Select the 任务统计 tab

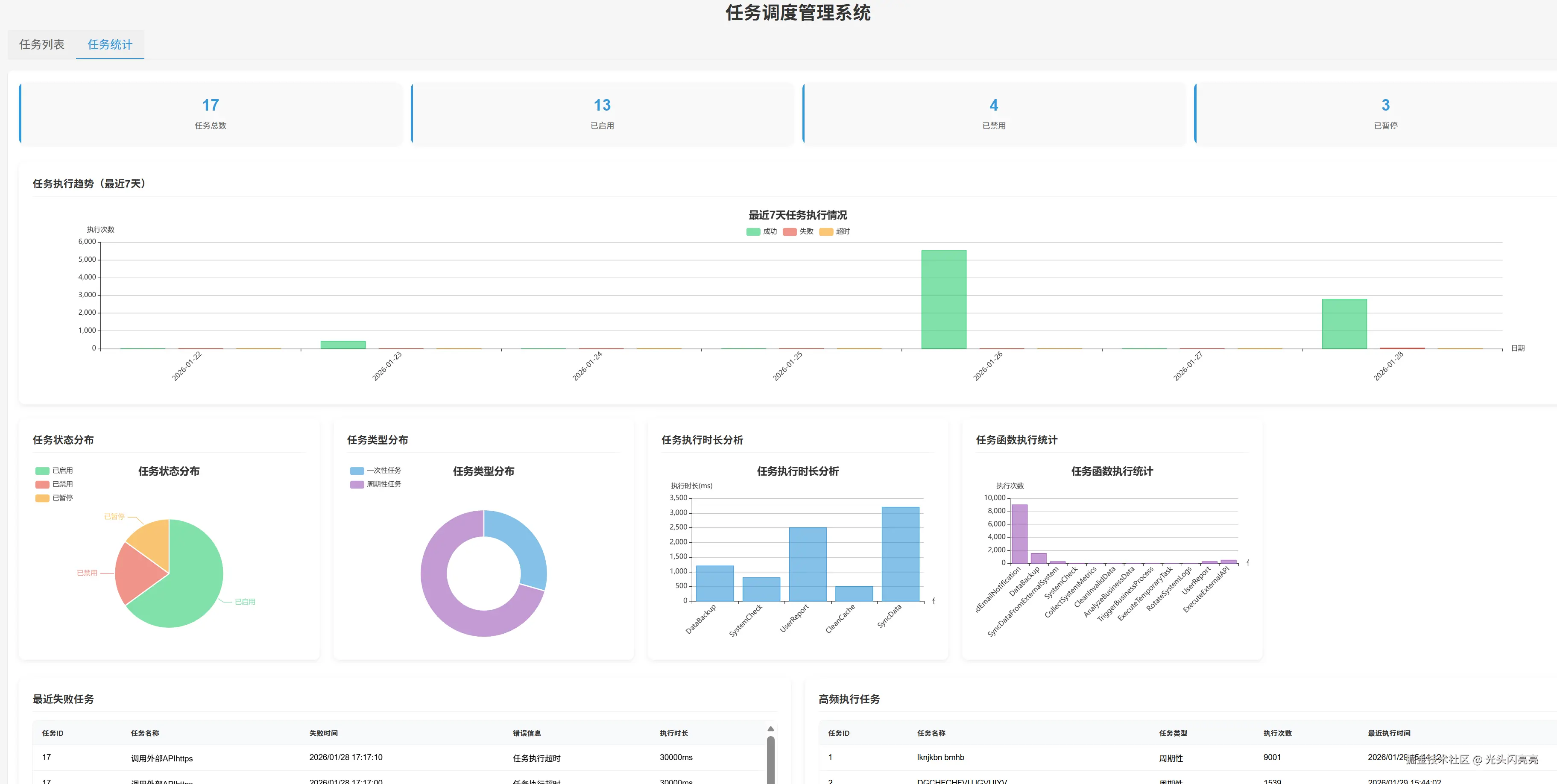109,45
